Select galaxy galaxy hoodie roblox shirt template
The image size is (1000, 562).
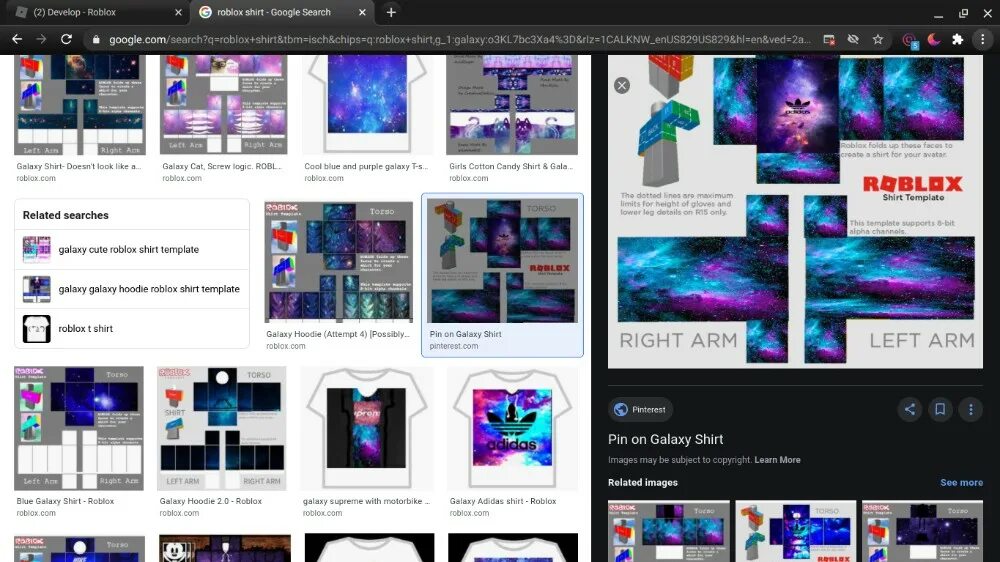point(132,289)
